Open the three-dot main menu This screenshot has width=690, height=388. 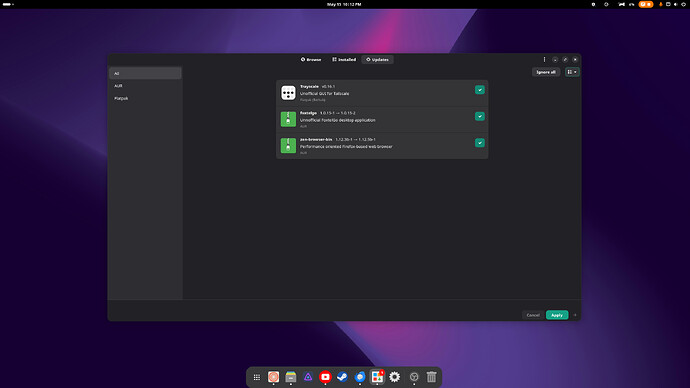click(x=544, y=59)
